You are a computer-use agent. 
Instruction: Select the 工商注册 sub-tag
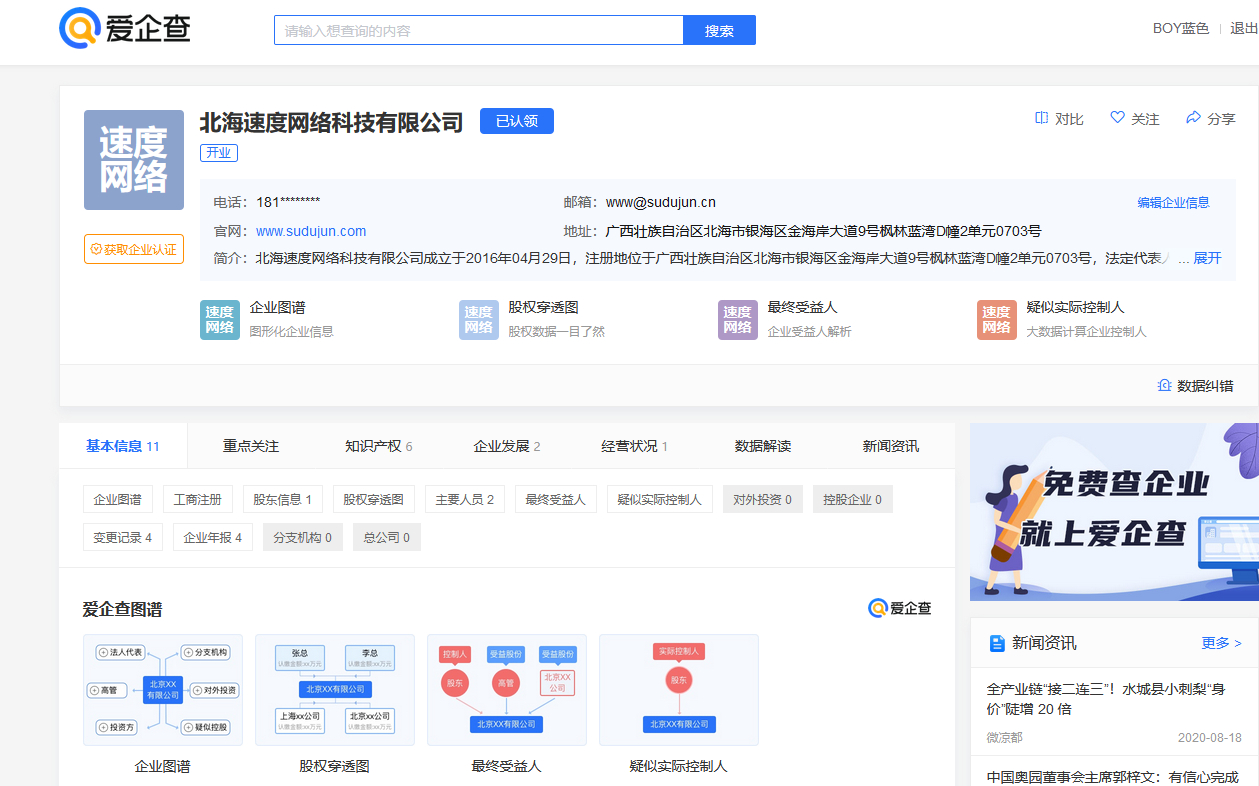coord(198,499)
